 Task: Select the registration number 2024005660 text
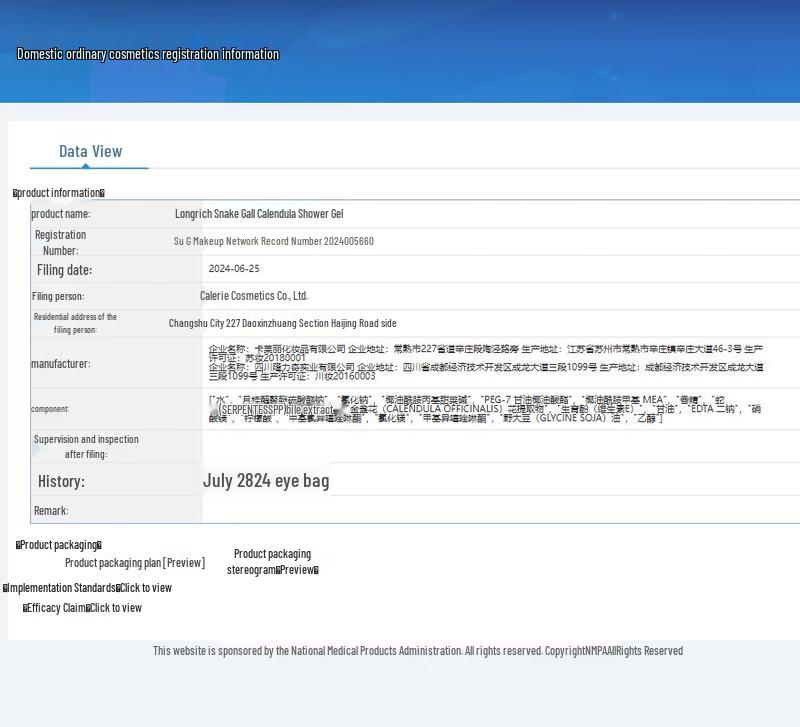click(x=274, y=241)
